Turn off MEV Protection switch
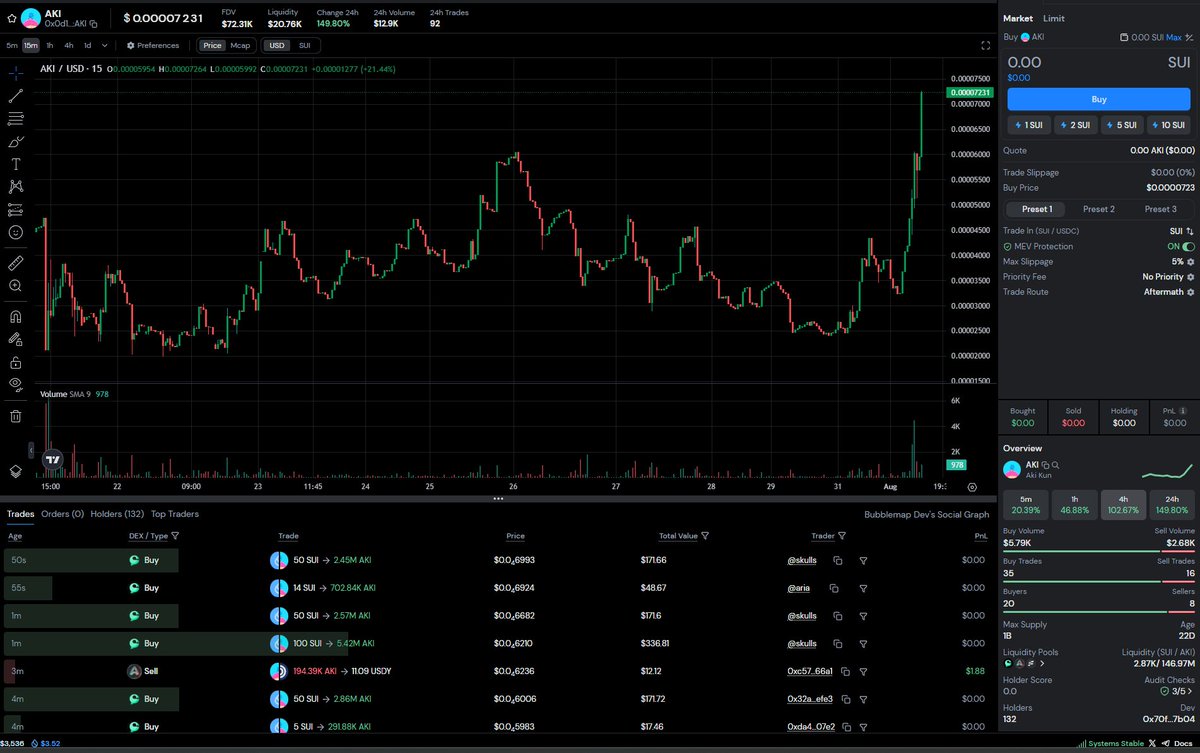 (1188, 246)
